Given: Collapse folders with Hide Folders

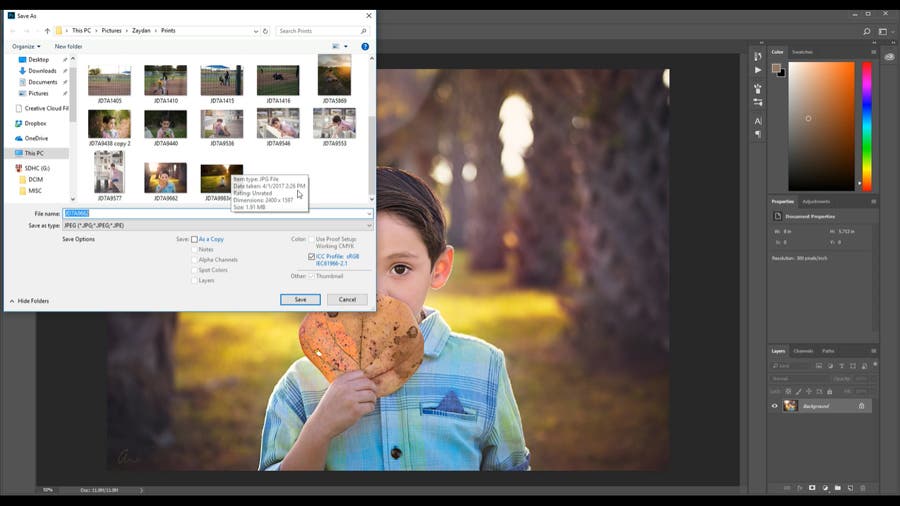Looking at the screenshot, I should coord(29,301).
